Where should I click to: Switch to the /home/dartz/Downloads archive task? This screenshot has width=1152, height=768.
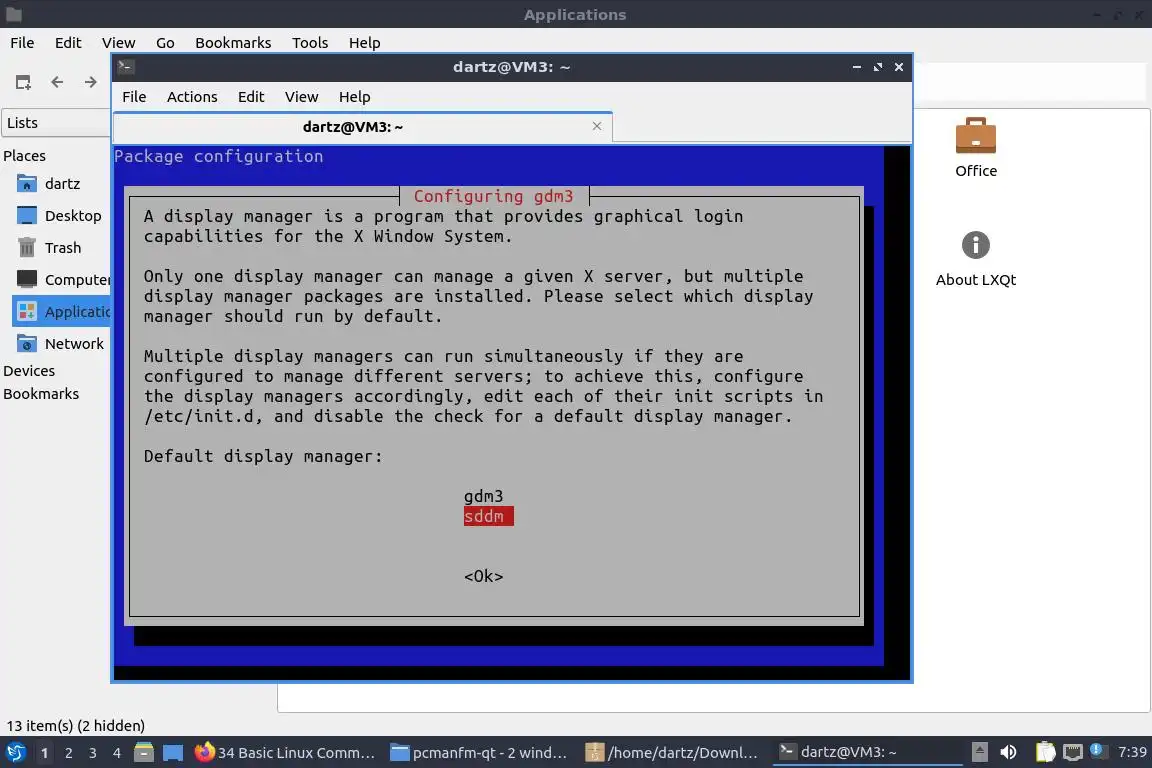[x=672, y=753]
